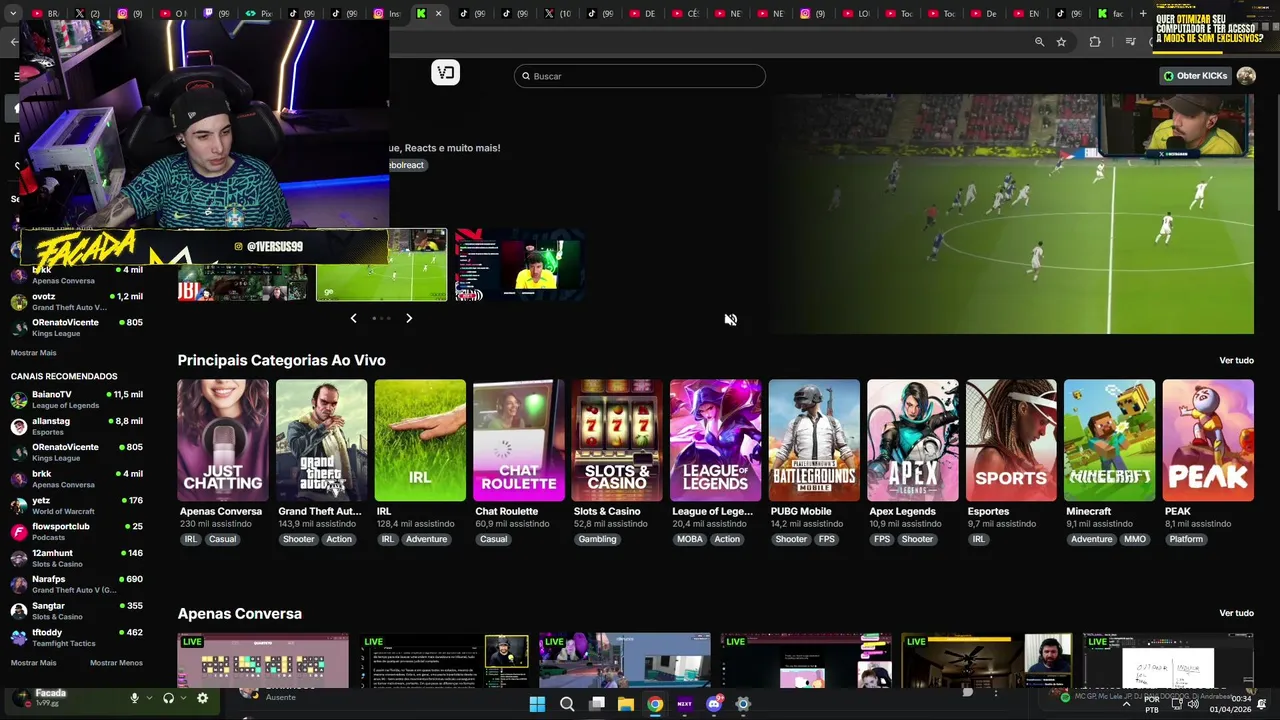The image size is (1280, 720).
Task: Unmute the featured stream speaker icon
Action: tap(731, 319)
